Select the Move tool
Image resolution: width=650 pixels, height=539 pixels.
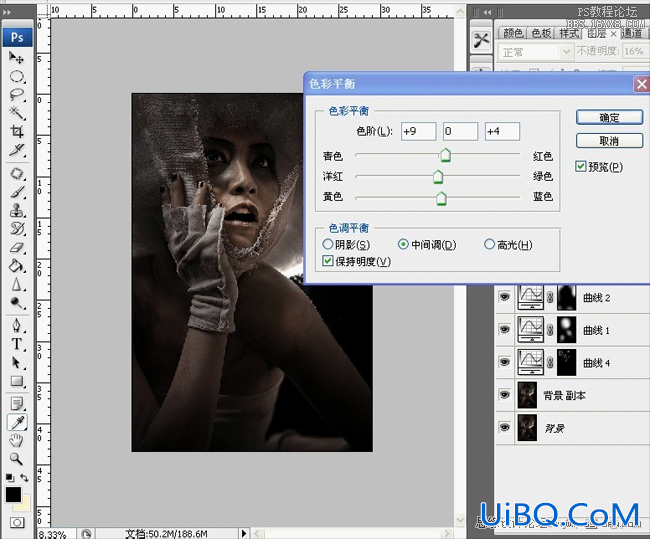pos(17,58)
